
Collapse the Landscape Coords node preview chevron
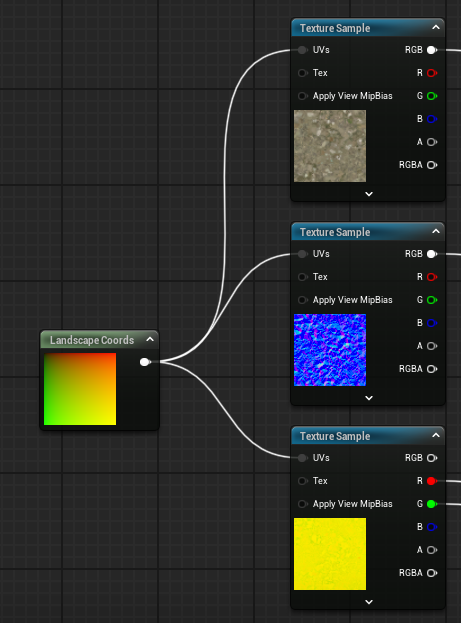[150, 339]
